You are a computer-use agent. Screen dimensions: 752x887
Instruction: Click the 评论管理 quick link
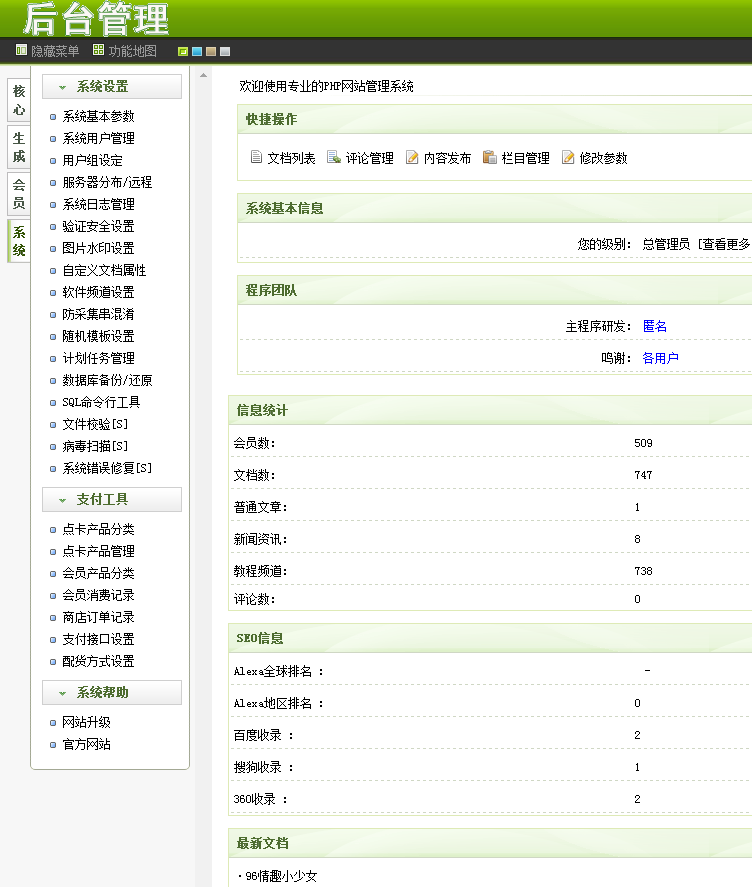pos(369,158)
